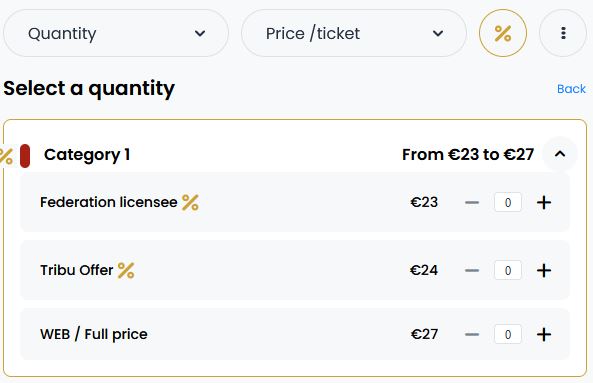Decrease Federation licensee ticket quantity
Image resolution: width=593 pixels, height=383 pixels.
[472, 203]
